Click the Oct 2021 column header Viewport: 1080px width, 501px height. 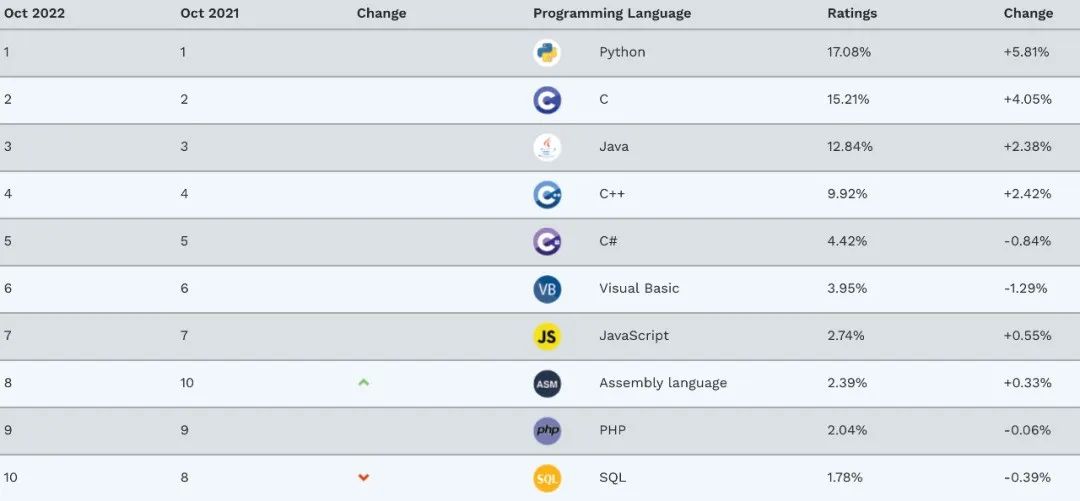(x=209, y=13)
